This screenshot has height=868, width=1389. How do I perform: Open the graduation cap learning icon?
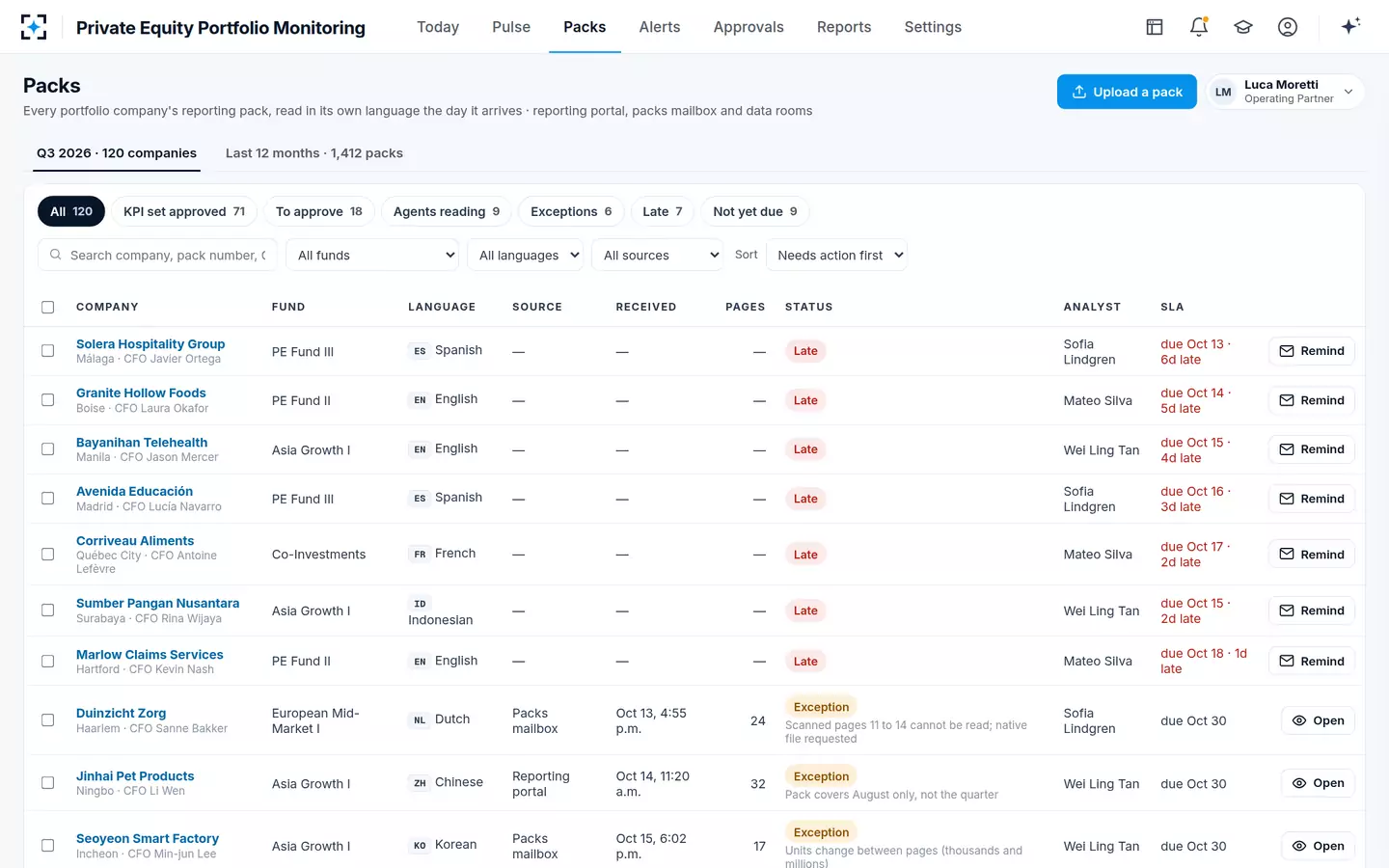tap(1243, 27)
